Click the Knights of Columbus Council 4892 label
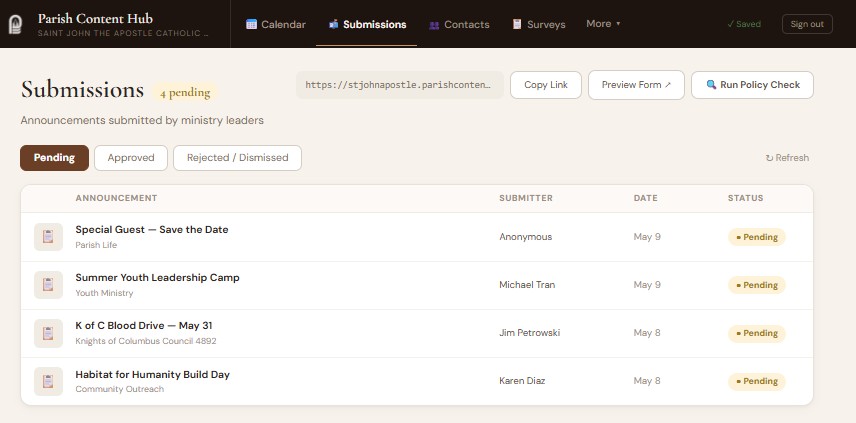The height and width of the screenshot is (423, 856). 146,341
